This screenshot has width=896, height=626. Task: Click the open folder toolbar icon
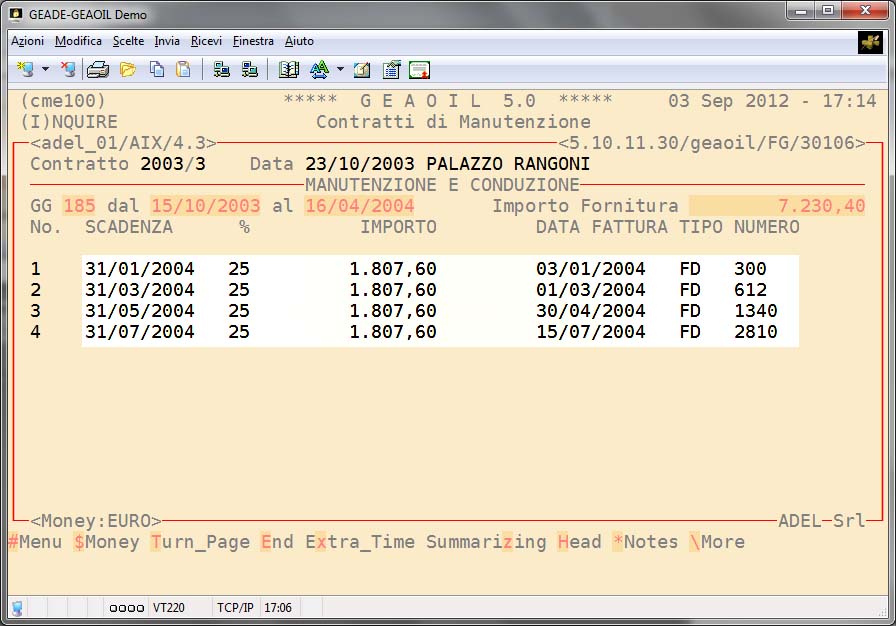(128, 70)
